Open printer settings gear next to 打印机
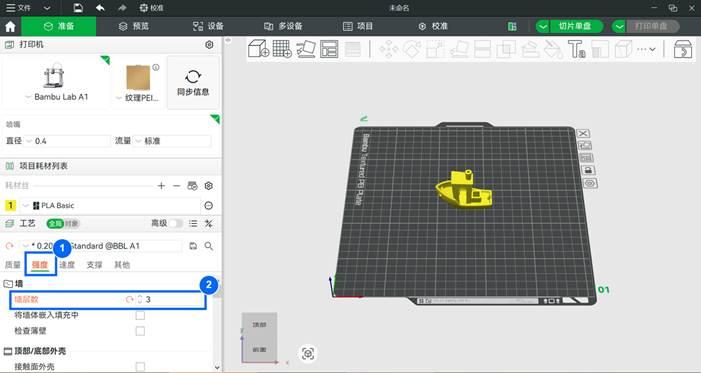This screenshot has height=373, width=701. click(x=209, y=45)
